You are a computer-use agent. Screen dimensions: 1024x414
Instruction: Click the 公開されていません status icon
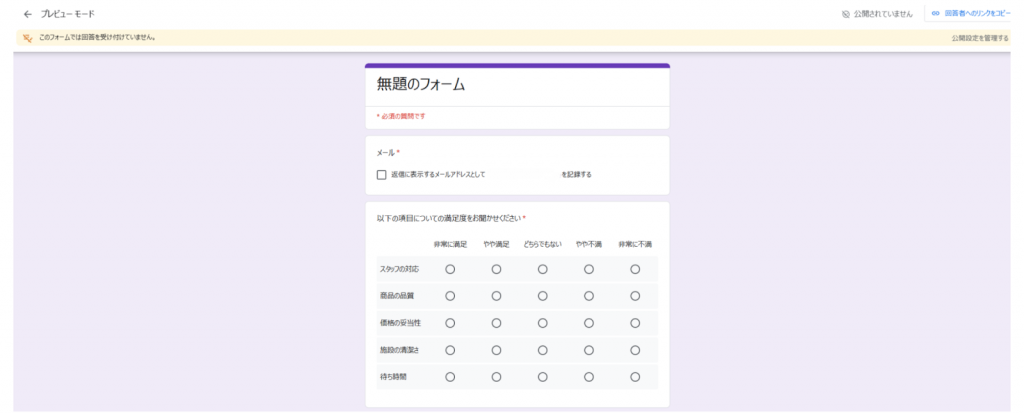tap(845, 15)
